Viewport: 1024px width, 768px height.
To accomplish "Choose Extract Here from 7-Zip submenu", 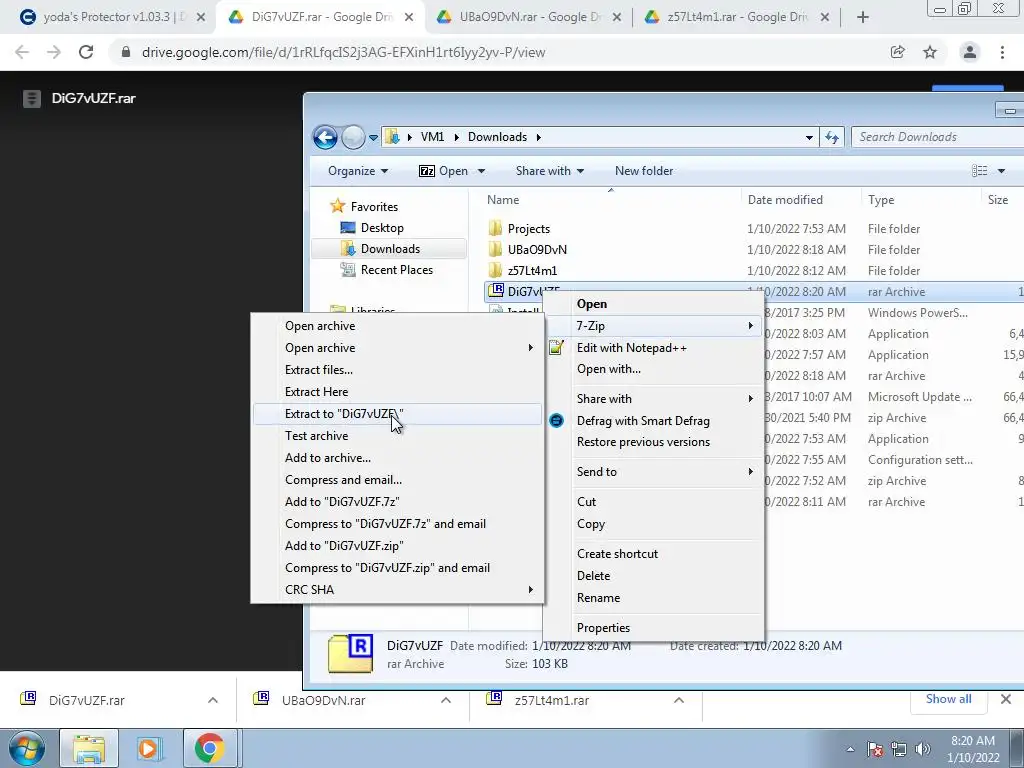I will [397, 391].
